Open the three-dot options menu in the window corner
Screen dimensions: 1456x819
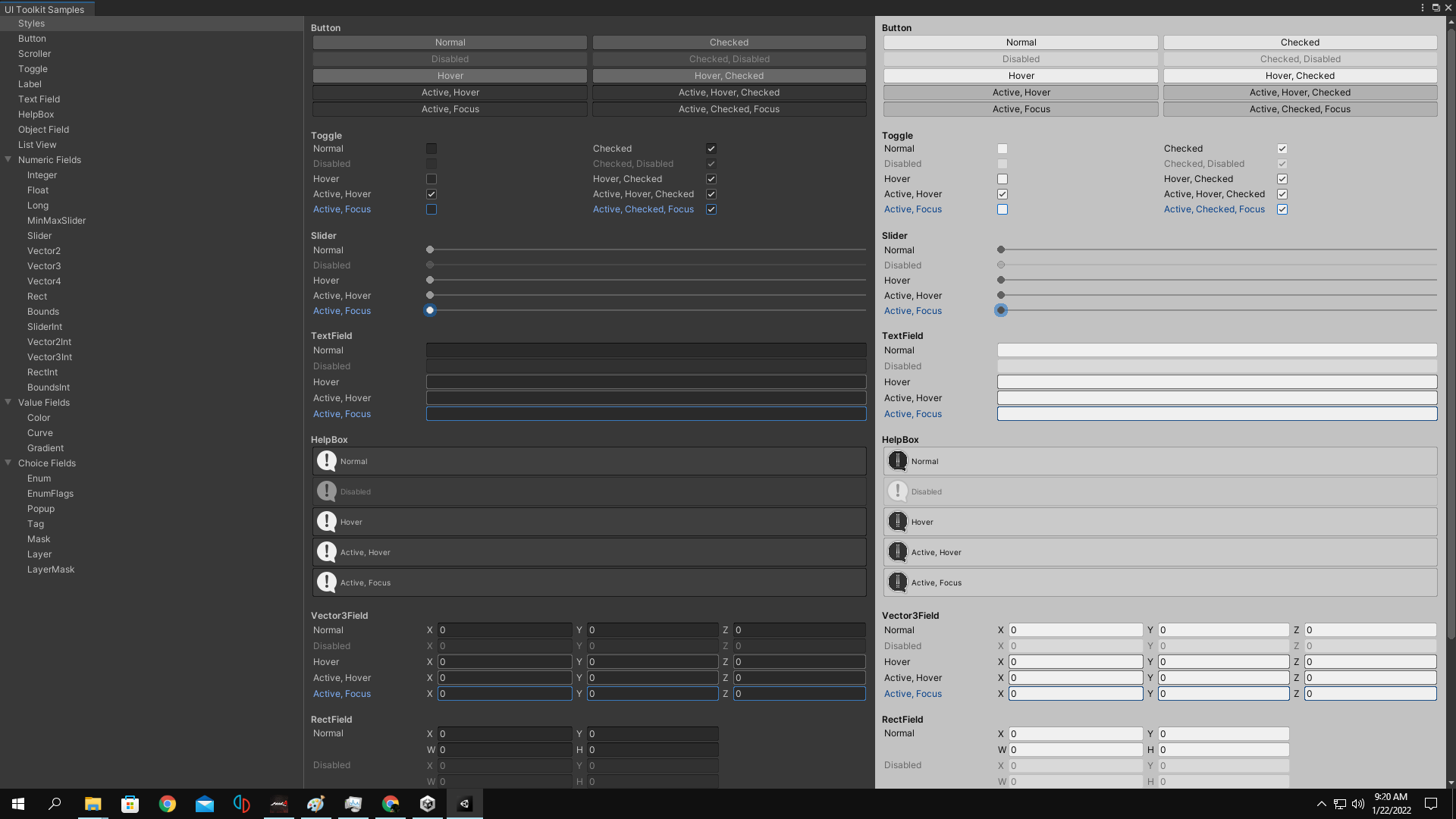(x=1423, y=8)
